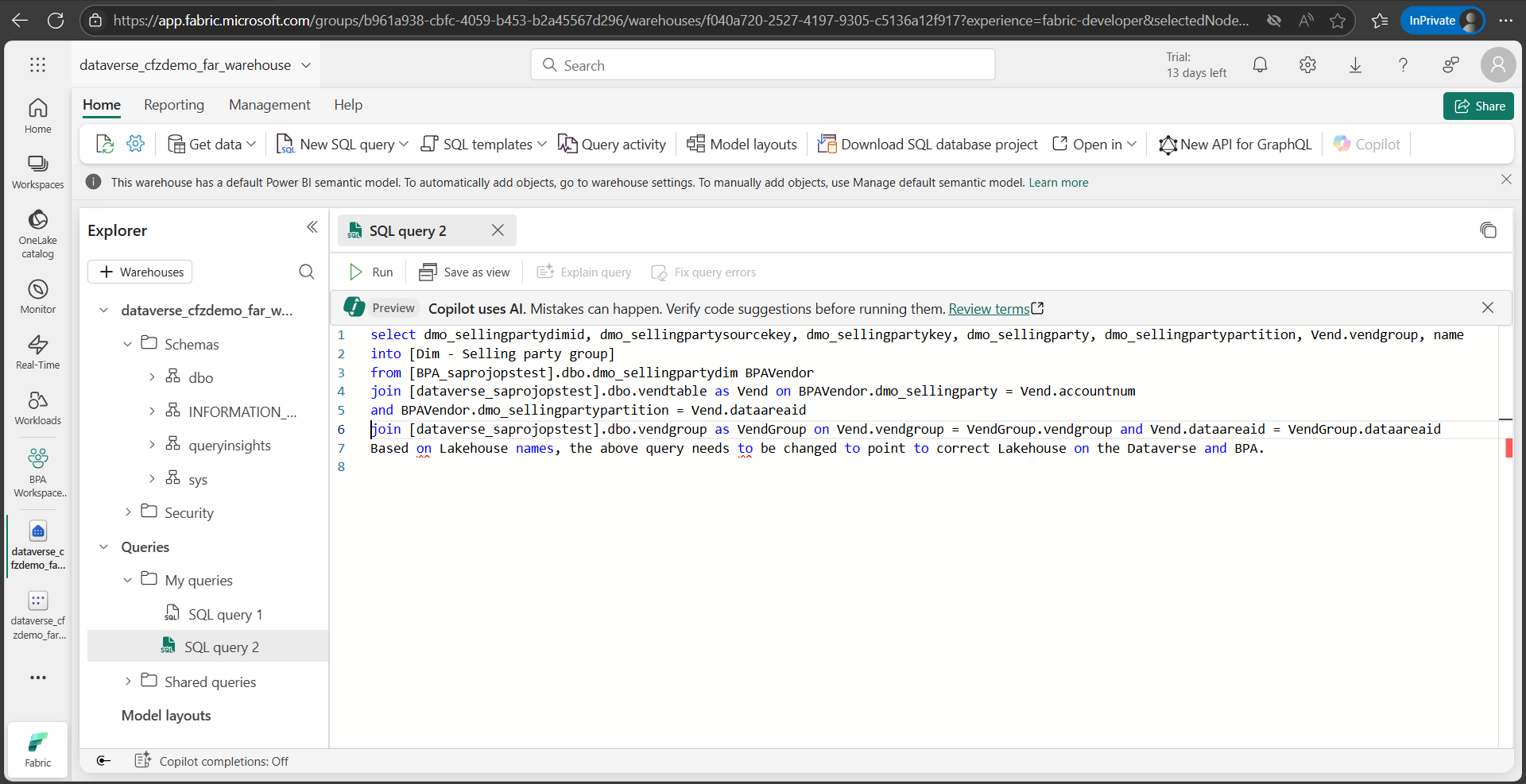1526x784 pixels.
Task: Click the settings gear in top header
Action: click(x=1307, y=65)
